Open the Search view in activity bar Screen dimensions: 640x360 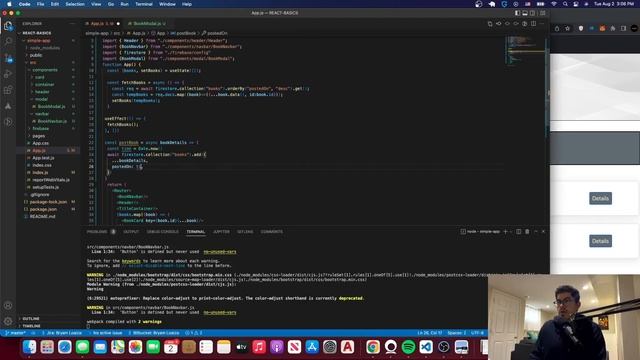8,41
